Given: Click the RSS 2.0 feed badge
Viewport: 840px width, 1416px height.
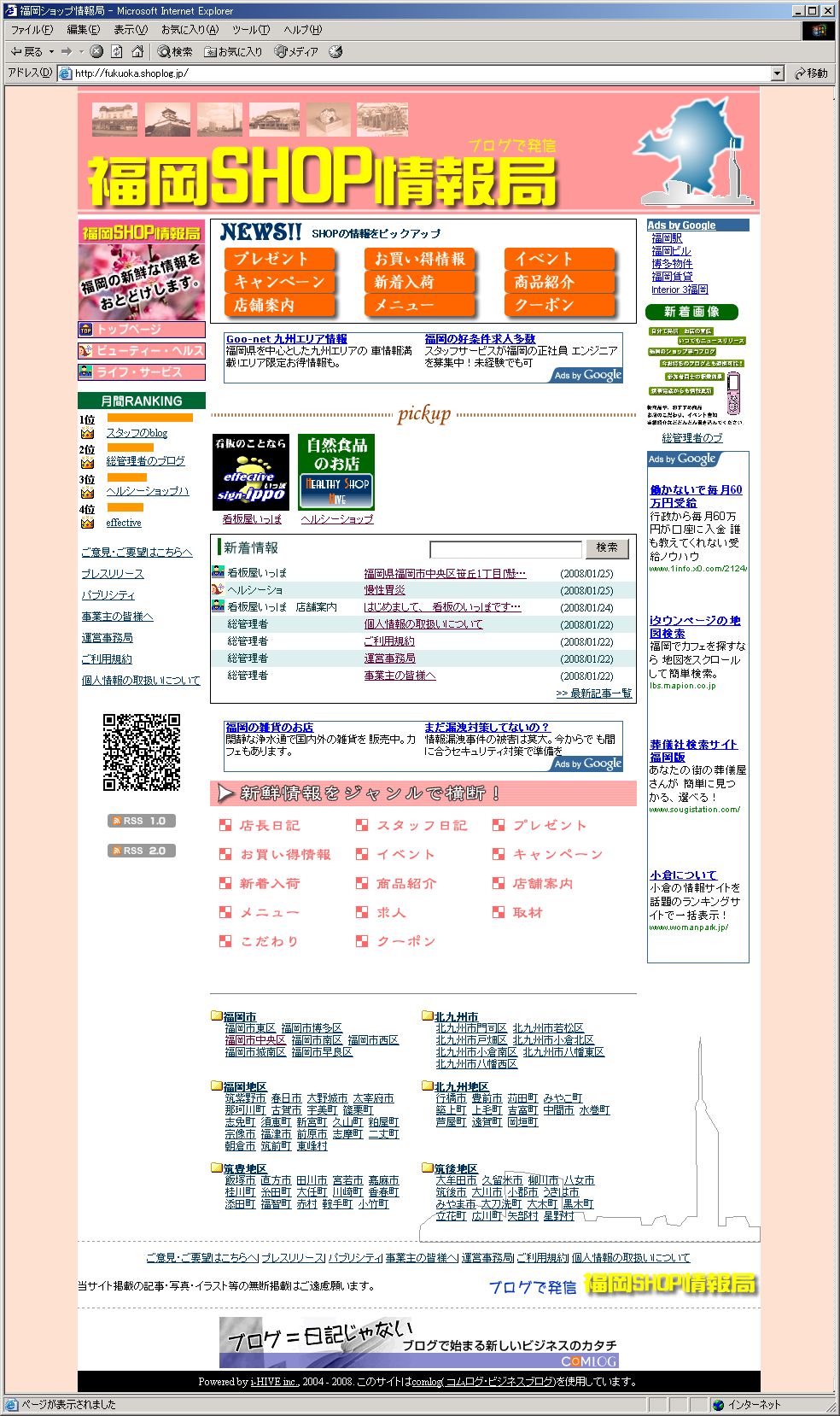Looking at the screenshot, I should pos(142,851).
